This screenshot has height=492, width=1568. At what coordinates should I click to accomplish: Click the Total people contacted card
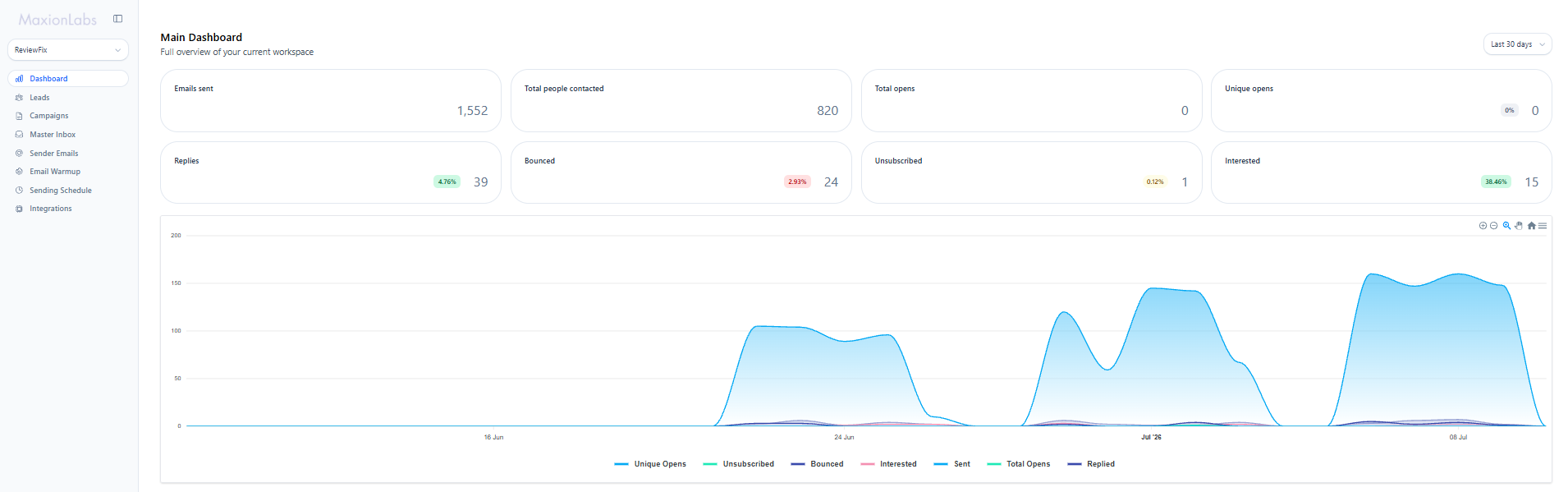point(681,100)
